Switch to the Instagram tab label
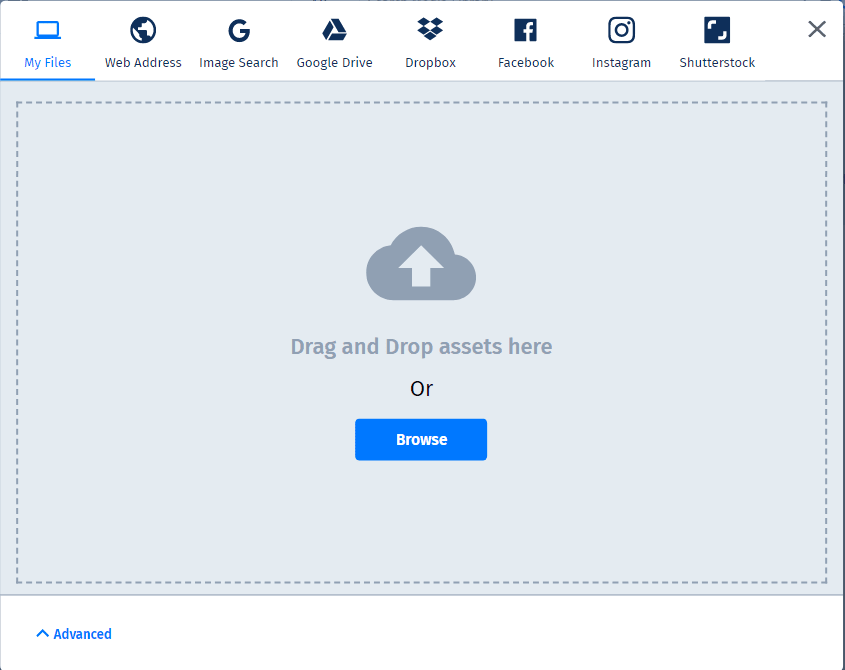The height and width of the screenshot is (670, 845). tap(621, 63)
